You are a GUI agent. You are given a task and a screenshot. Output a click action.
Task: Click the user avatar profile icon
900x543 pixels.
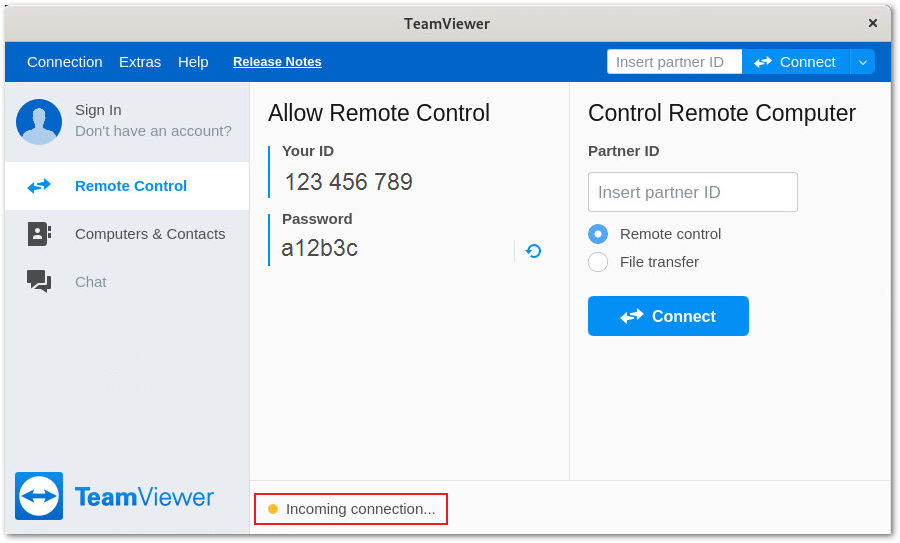tap(39, 122)
